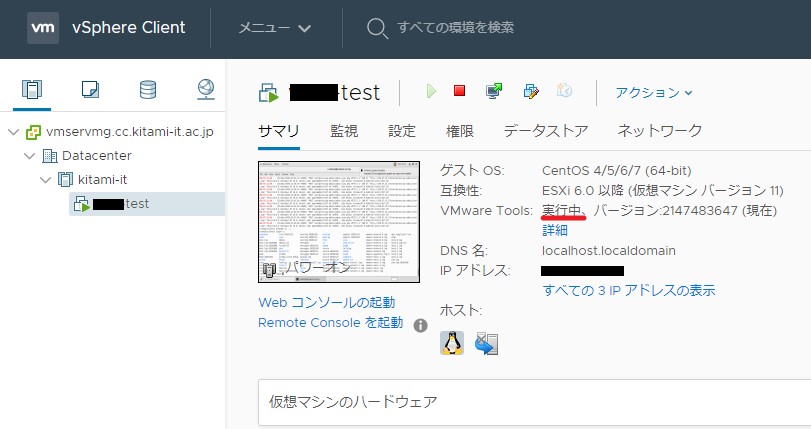Image resolution: width=811 pixels, height=429 pixels.
Task: Click the green Power On button
Action: click(431, 92)
